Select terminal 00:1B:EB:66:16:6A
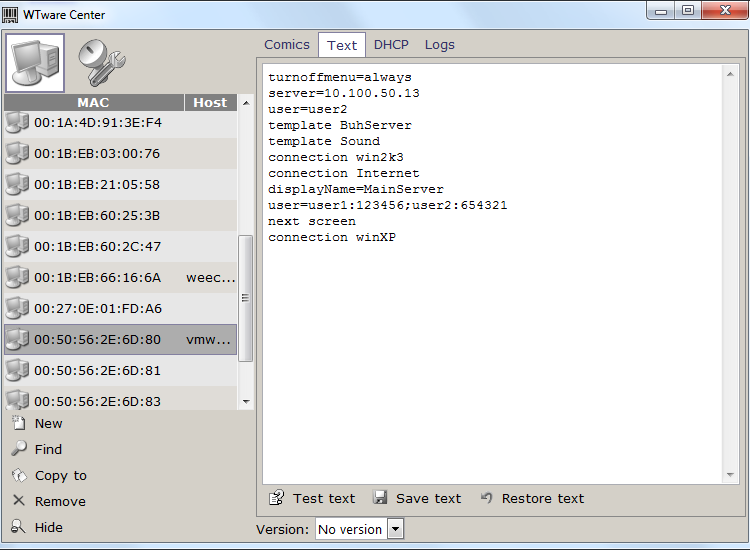750x551 pixels. click(97, 277)
